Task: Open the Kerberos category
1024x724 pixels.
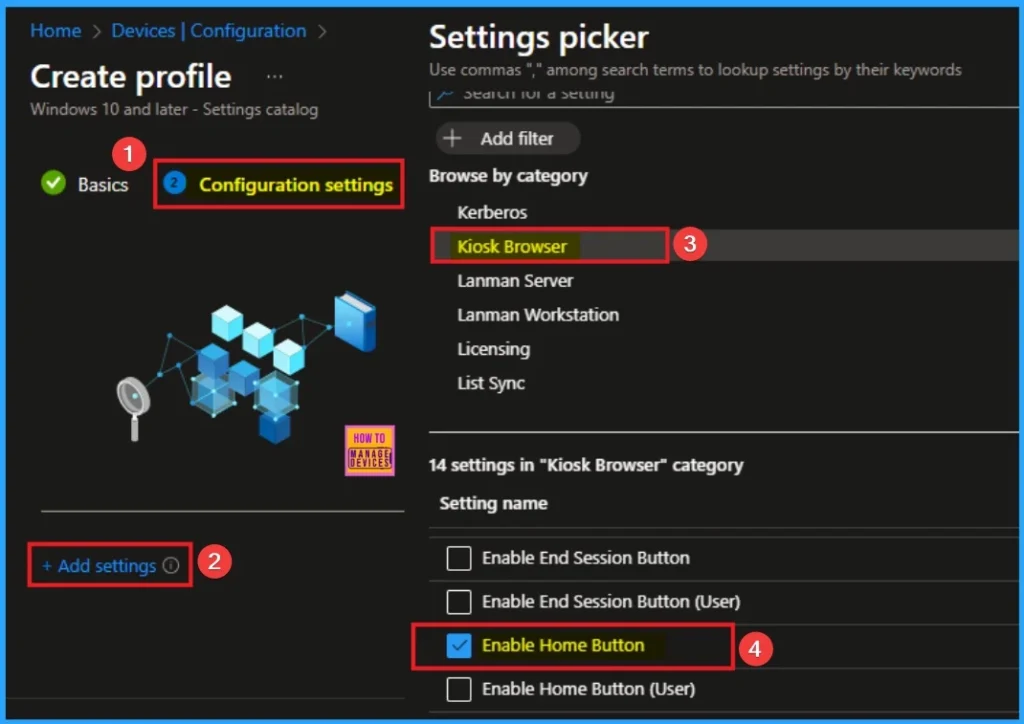Action: point(492,212)
